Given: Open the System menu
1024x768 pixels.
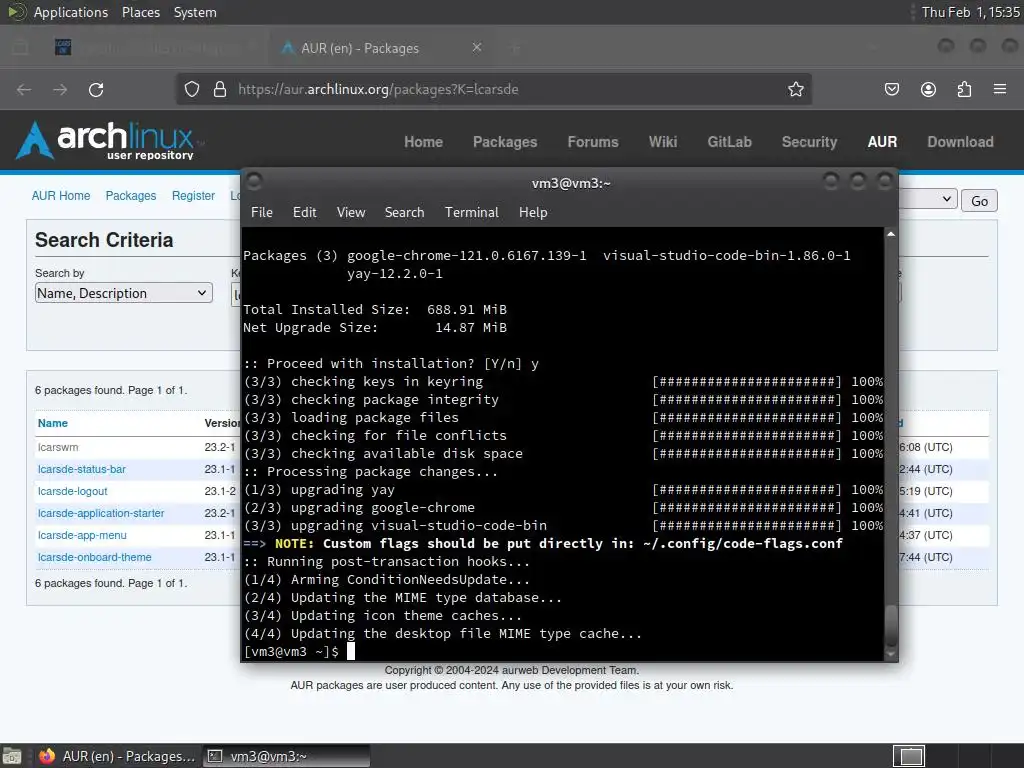Looking at the screenshot, I should pos(195,12).
